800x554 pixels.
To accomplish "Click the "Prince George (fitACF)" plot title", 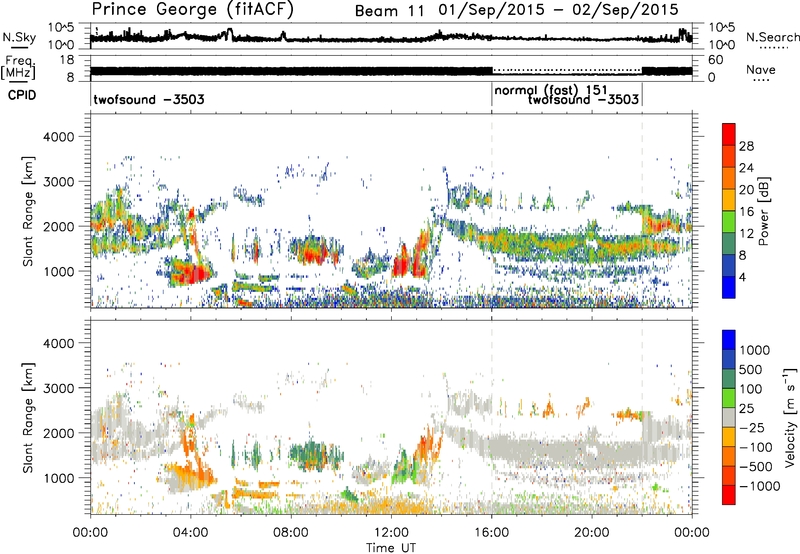I will coord(192,9).
